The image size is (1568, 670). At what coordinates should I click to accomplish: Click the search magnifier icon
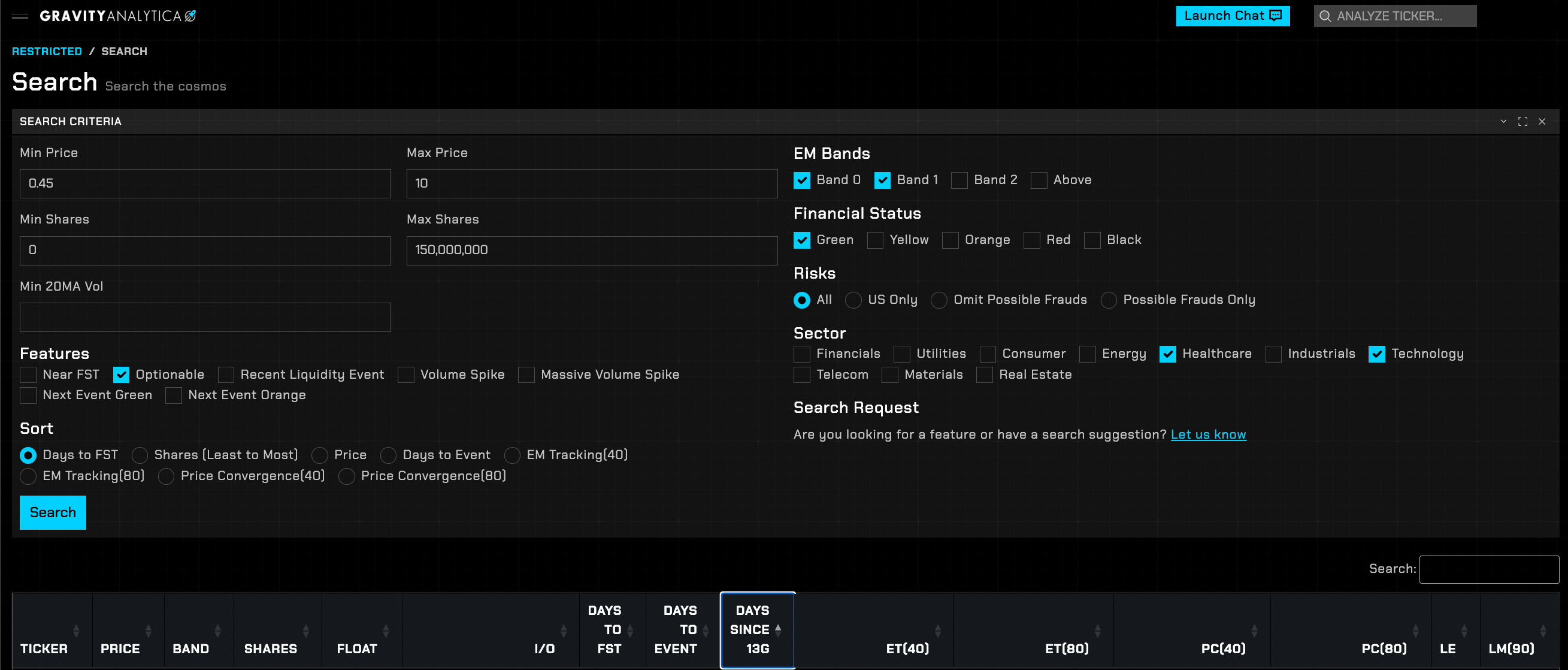click(x=1324, y=16)
